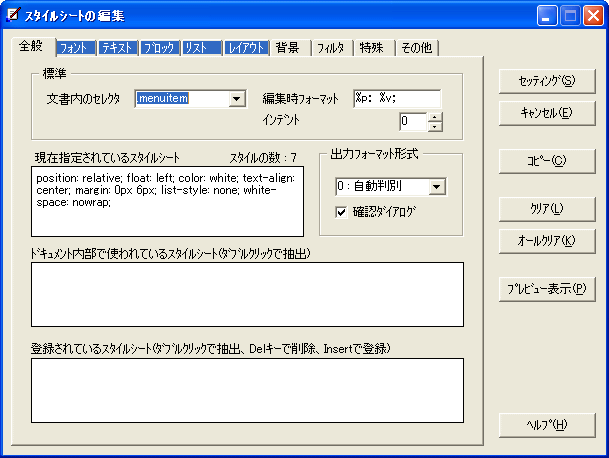Click the .menuitem selector text field

pos(182,99)
